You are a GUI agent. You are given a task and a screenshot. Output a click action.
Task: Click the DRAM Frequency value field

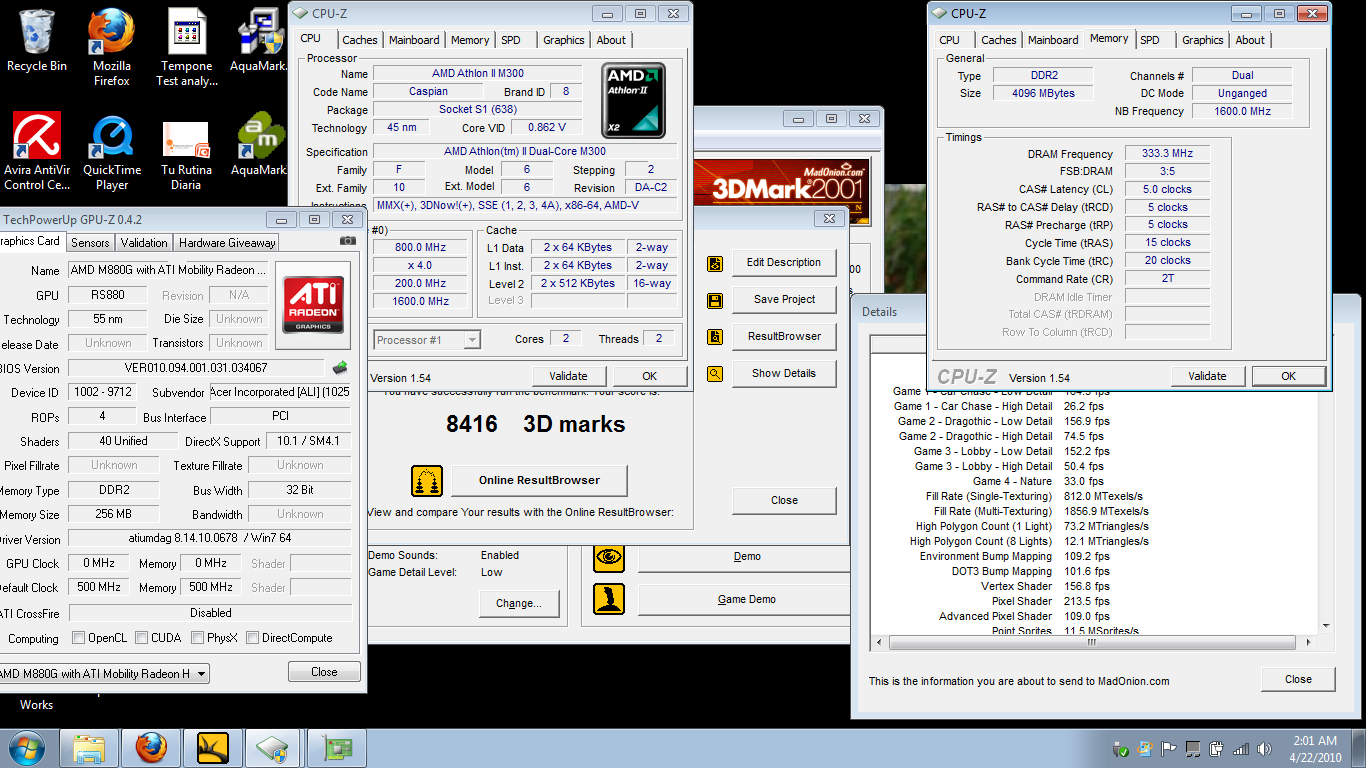(x=1167, y=154)
